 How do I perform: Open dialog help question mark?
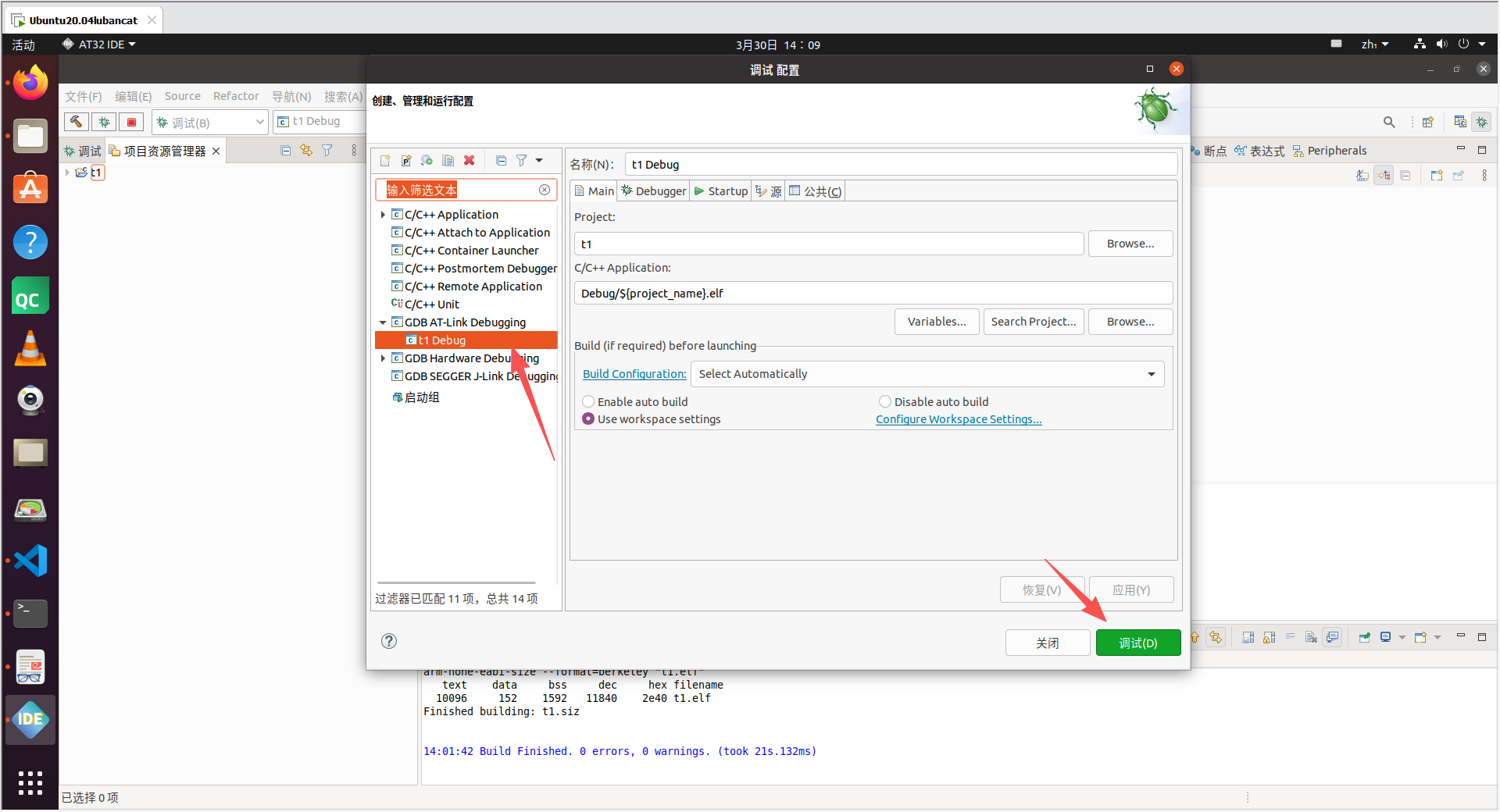(x=389, y=641)
